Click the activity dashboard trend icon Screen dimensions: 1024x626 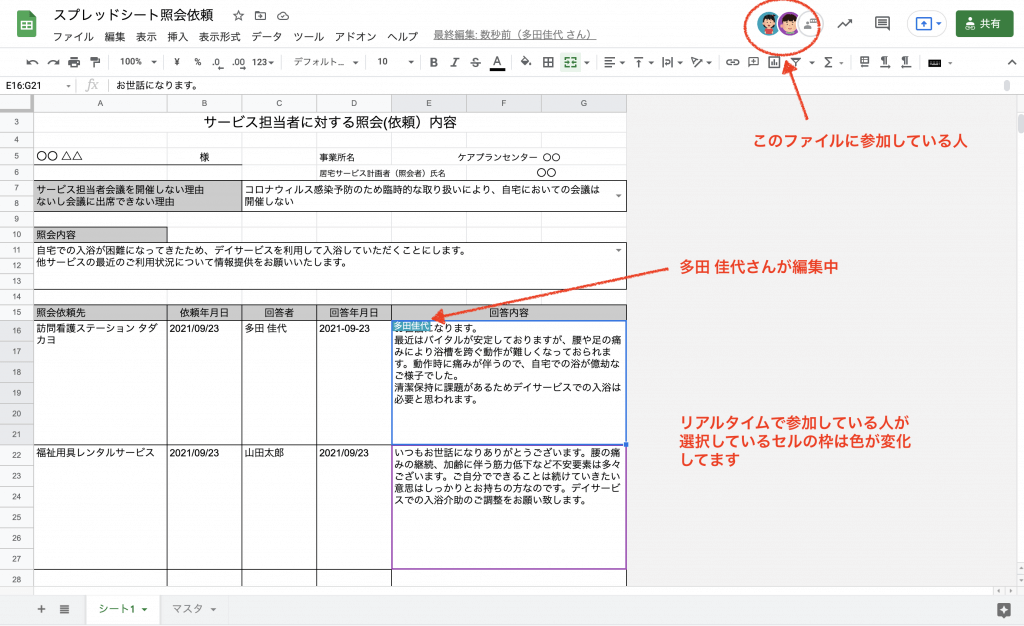(845, 24)
